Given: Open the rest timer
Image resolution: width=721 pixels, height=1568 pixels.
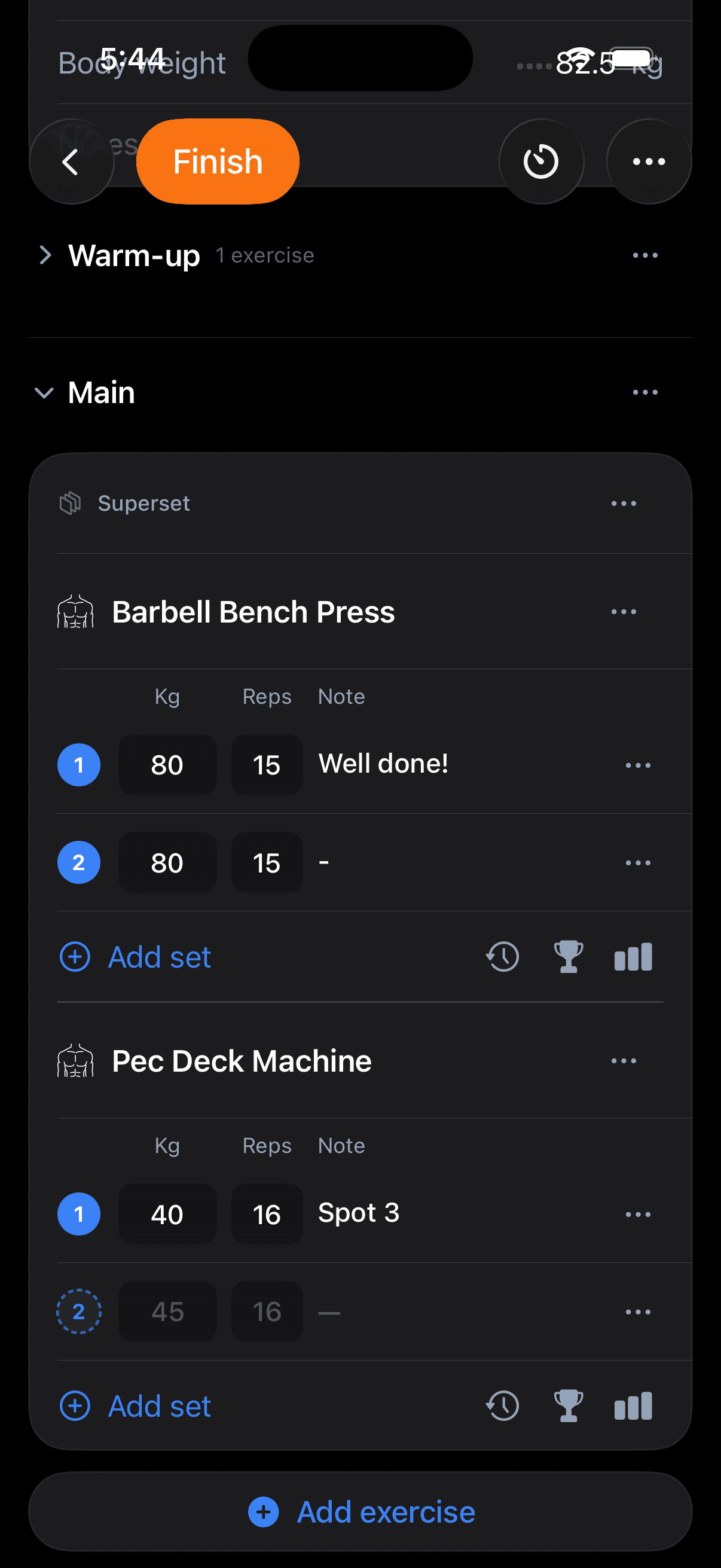Looking at the screenshot, I should pos(540,161).
